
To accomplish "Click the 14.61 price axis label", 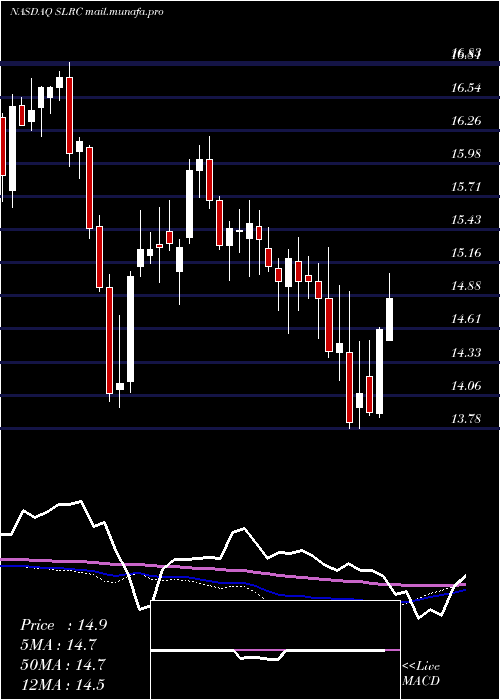I will click(x=466, y=319).
